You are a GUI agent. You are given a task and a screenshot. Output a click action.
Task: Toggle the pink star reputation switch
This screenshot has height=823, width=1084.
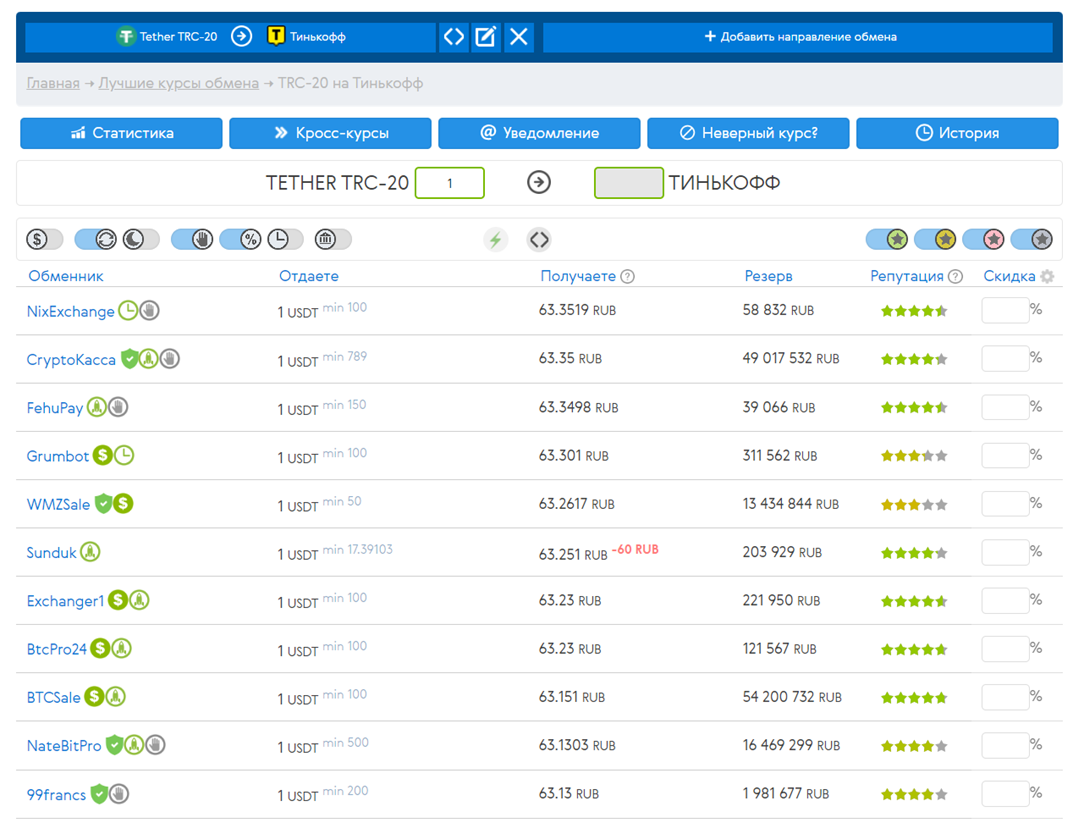point(984,240)
